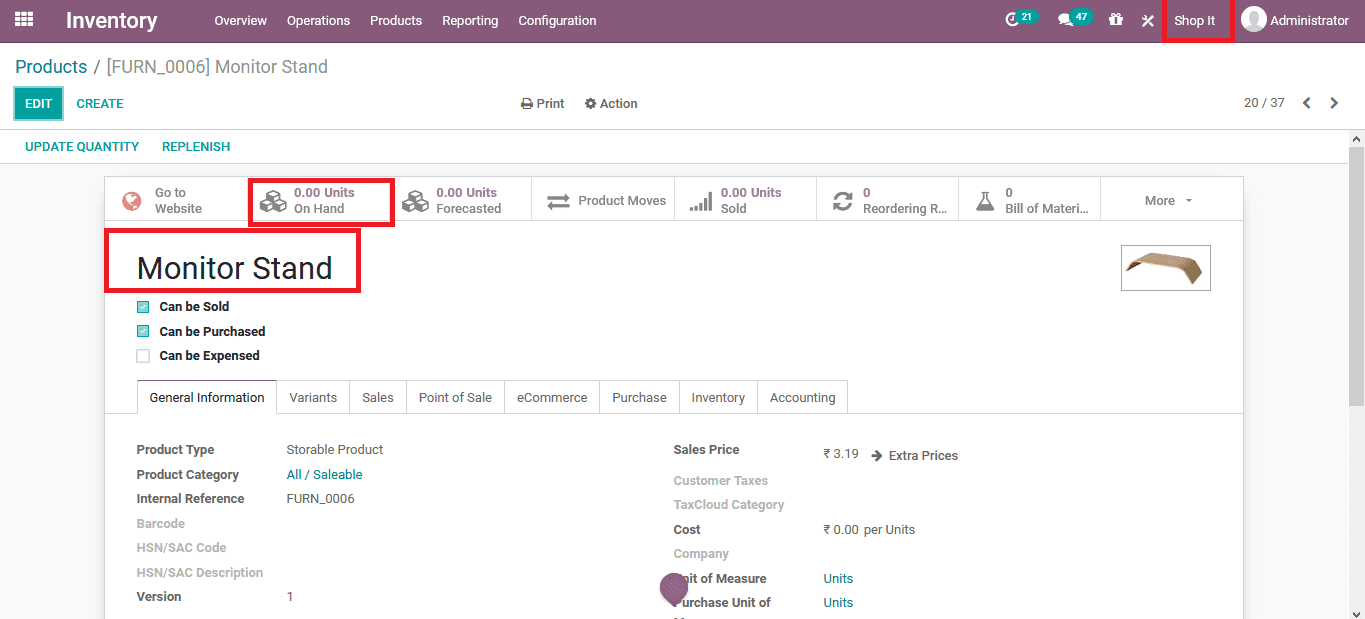Expand the More stat buttons dropdown
Viewport: 1365px width, 619px height.
pyautogui.click(x=1170, y=201)
